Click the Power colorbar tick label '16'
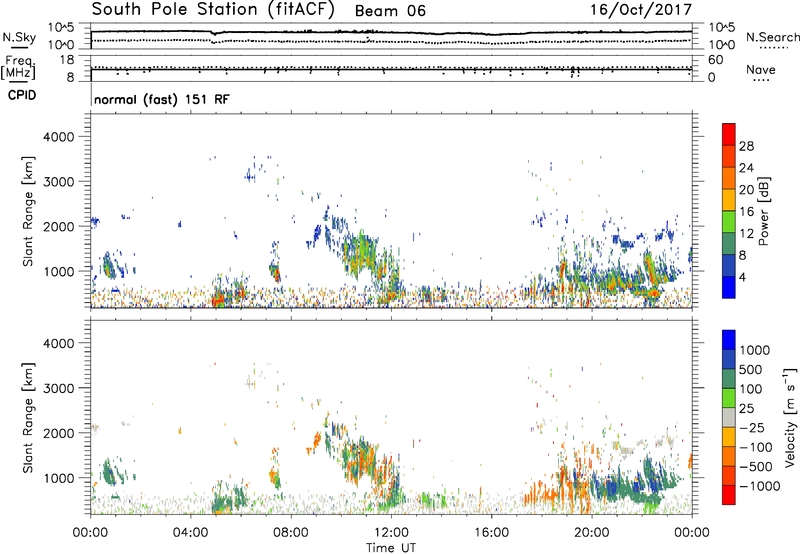Screen dimensions: 800x554 tap(746, 211)
